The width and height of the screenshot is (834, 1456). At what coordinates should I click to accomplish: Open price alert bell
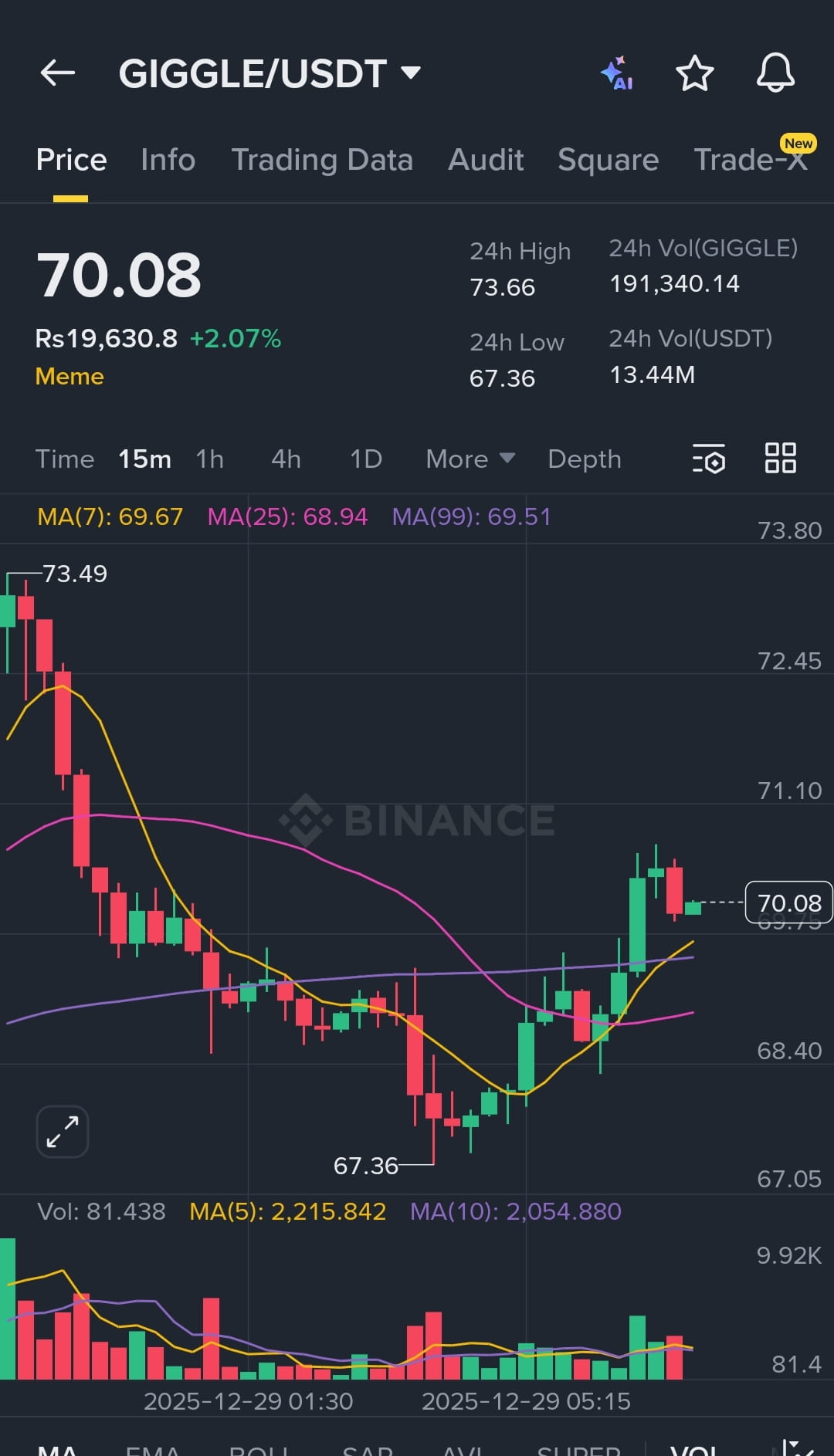tap(775, 73)
